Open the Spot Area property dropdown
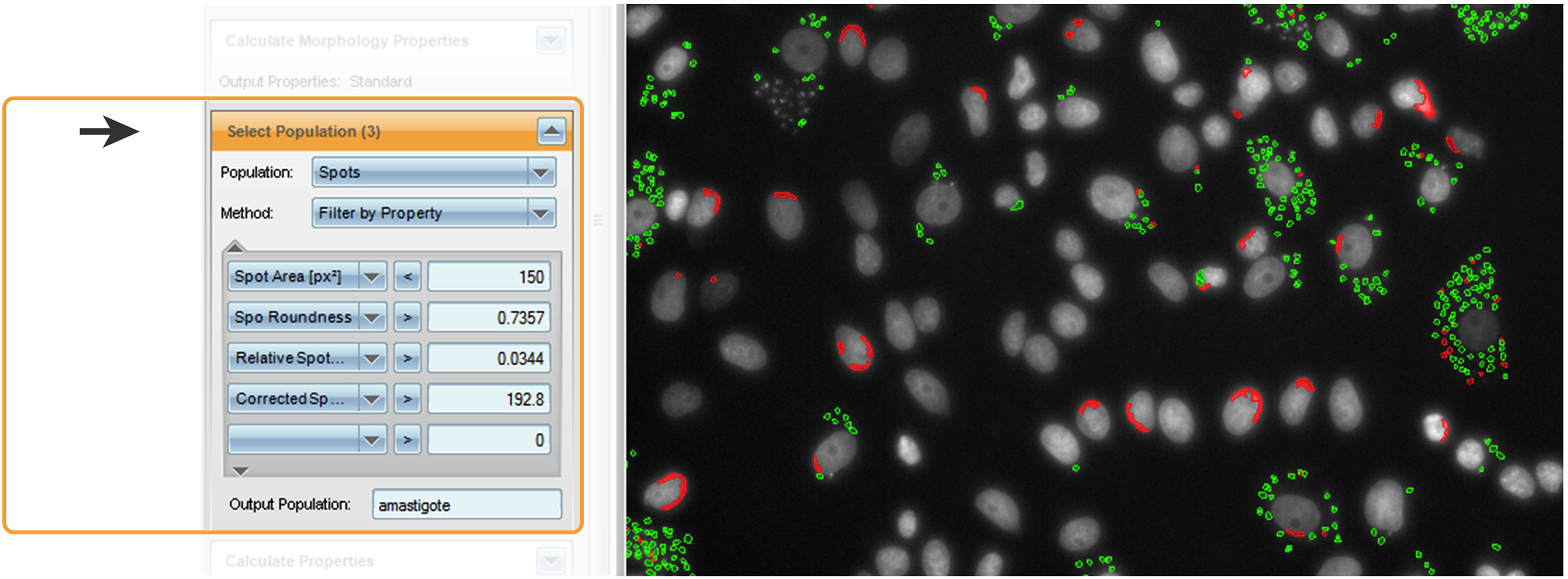The width and height of the screenshot is (1568, 579). (372, 276)
